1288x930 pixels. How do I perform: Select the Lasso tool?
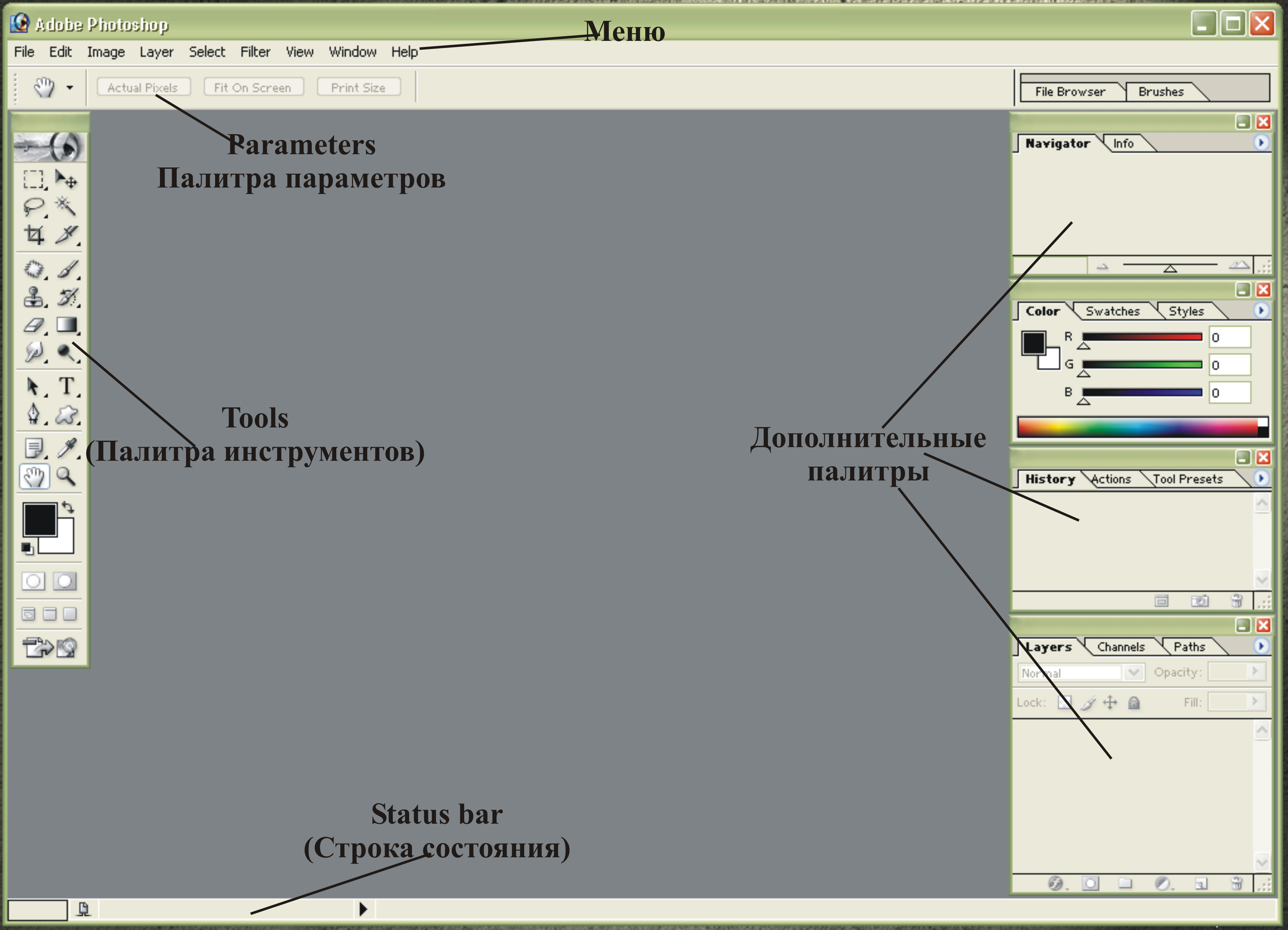point(34,207)
